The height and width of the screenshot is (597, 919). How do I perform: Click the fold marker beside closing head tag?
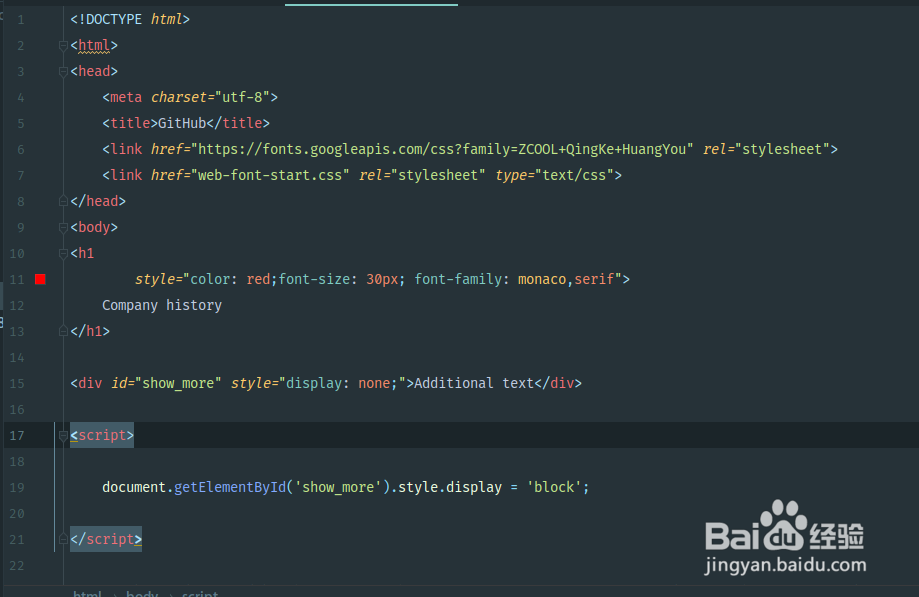63,202
